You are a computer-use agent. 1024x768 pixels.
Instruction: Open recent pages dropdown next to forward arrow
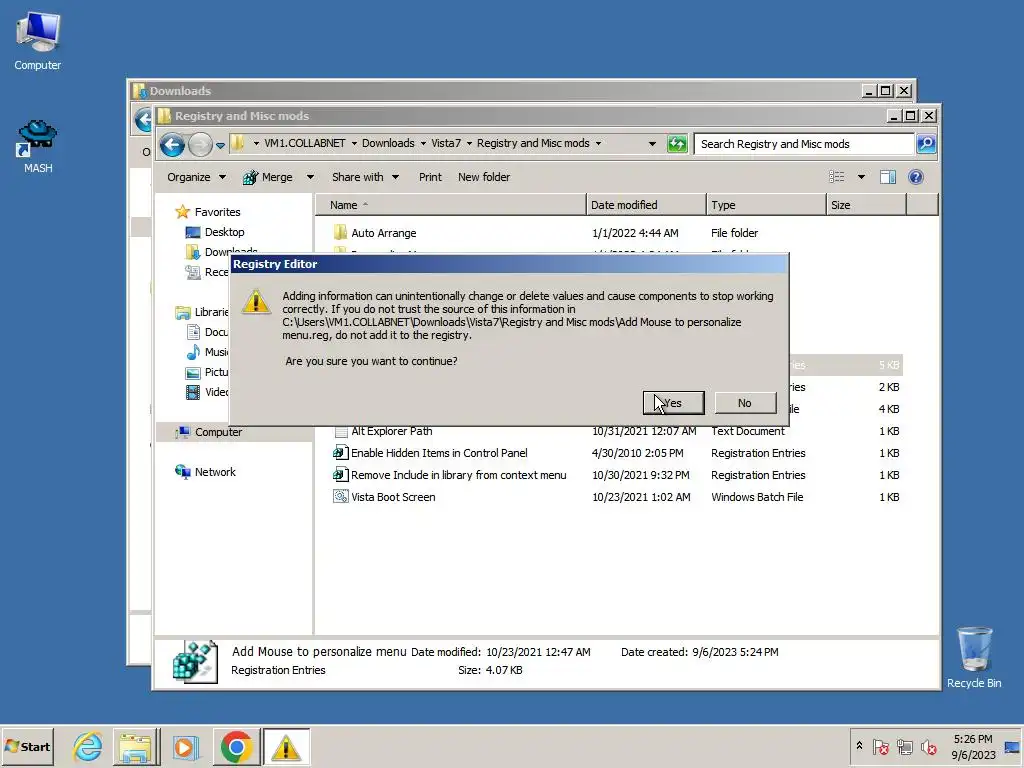coord(220,145)
